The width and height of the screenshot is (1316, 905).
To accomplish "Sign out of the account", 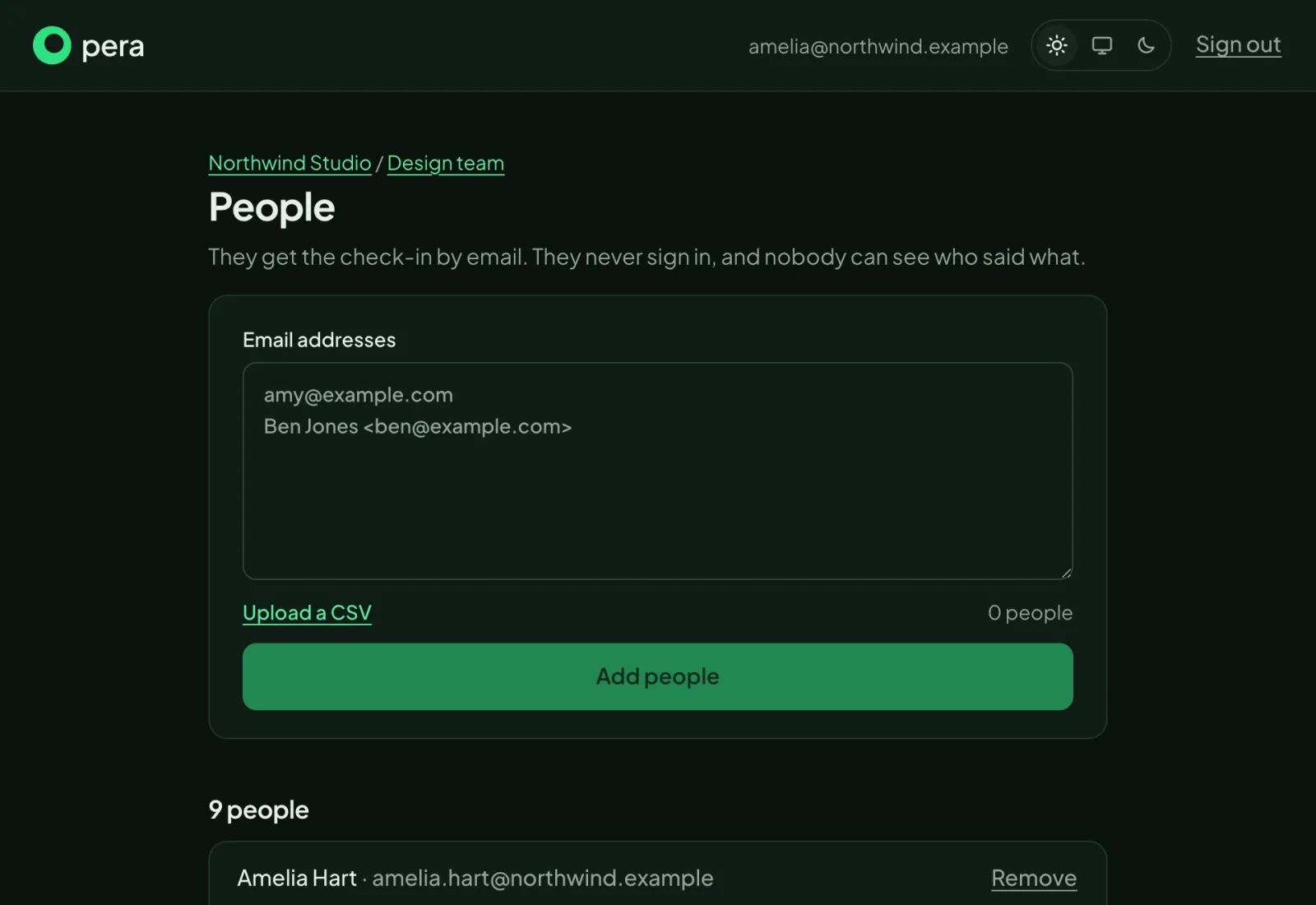I will click(x=1238, y=44).
